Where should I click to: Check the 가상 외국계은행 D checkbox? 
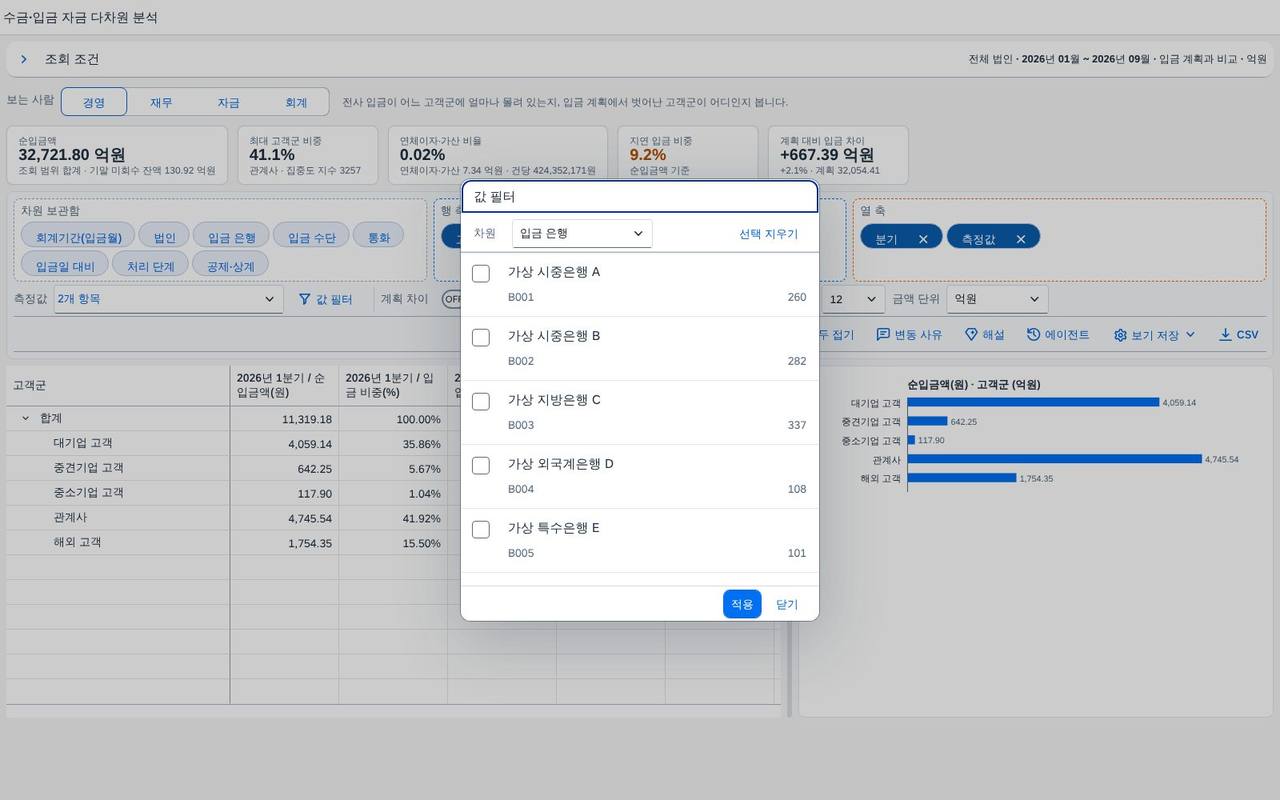coord(481,465)
